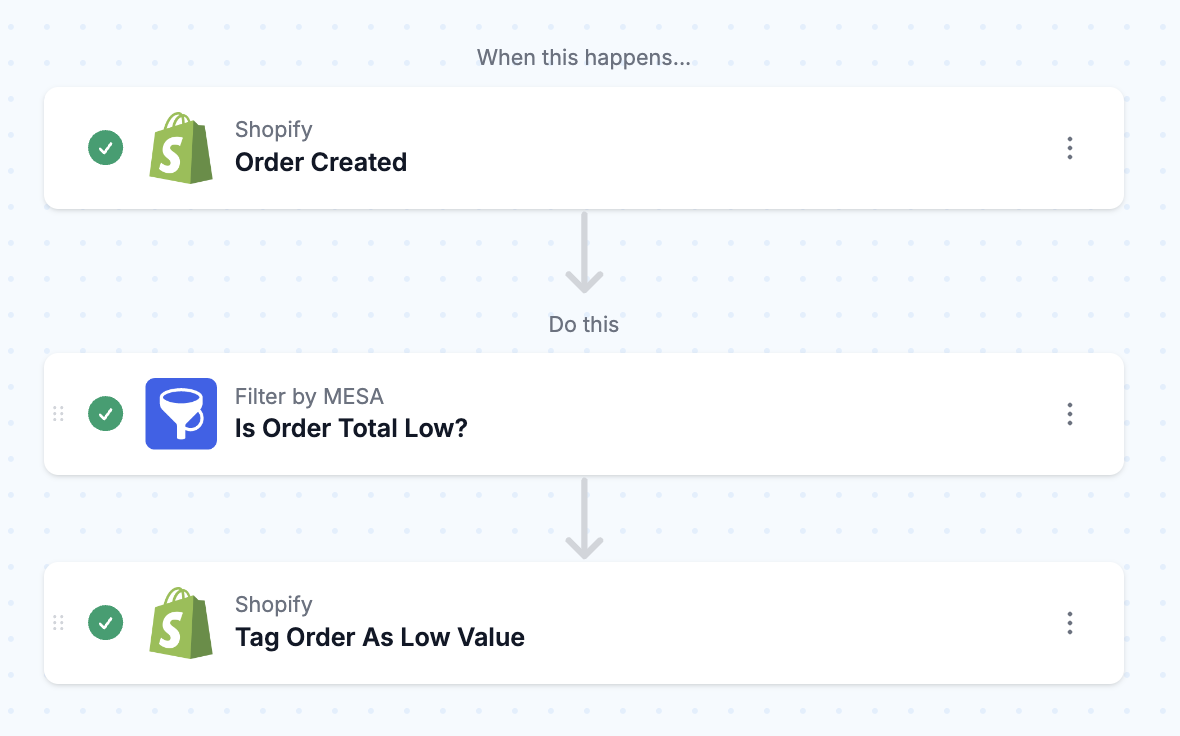Open three-dot menu for Order Created

click(x=1069, y=148)
